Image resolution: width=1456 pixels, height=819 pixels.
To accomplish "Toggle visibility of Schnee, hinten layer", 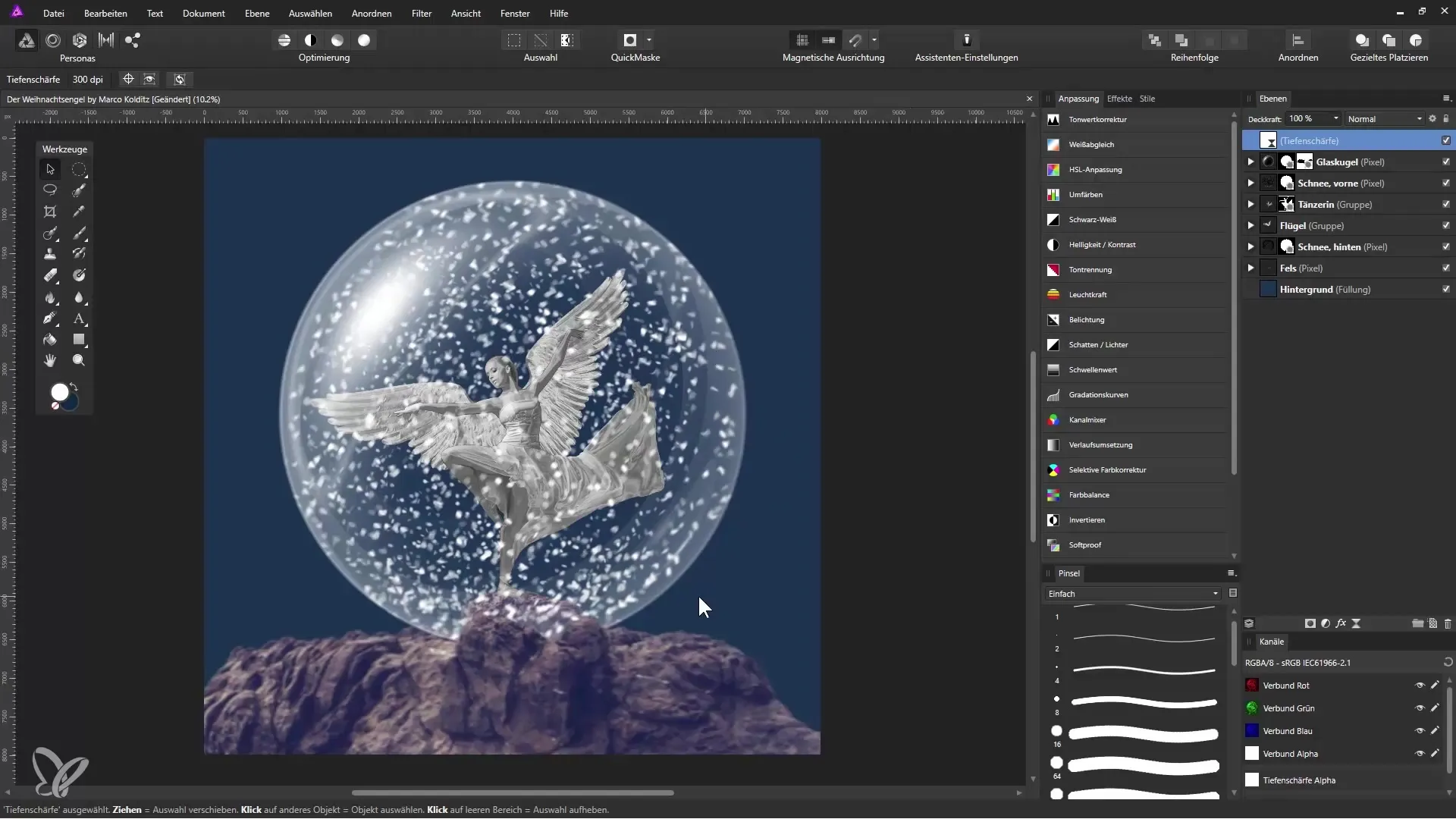I will [1446, 247].
